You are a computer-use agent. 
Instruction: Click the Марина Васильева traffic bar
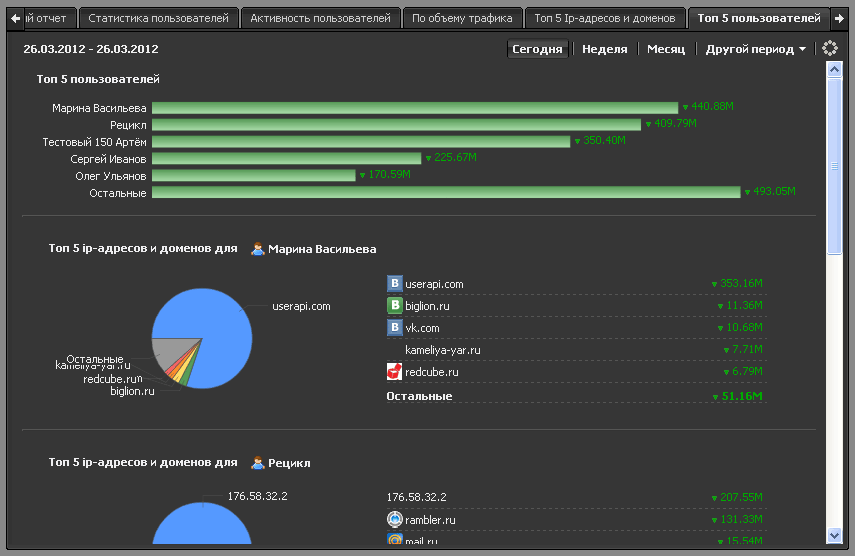(415, 107)
